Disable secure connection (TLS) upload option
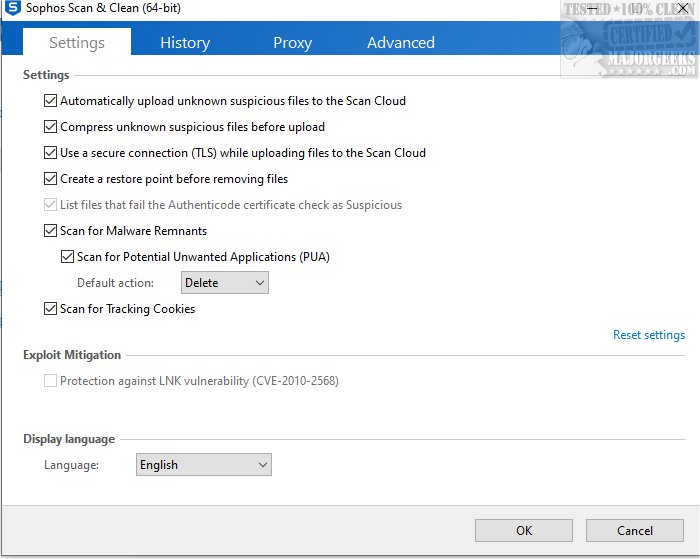700x559 pixels. (51, 153)
